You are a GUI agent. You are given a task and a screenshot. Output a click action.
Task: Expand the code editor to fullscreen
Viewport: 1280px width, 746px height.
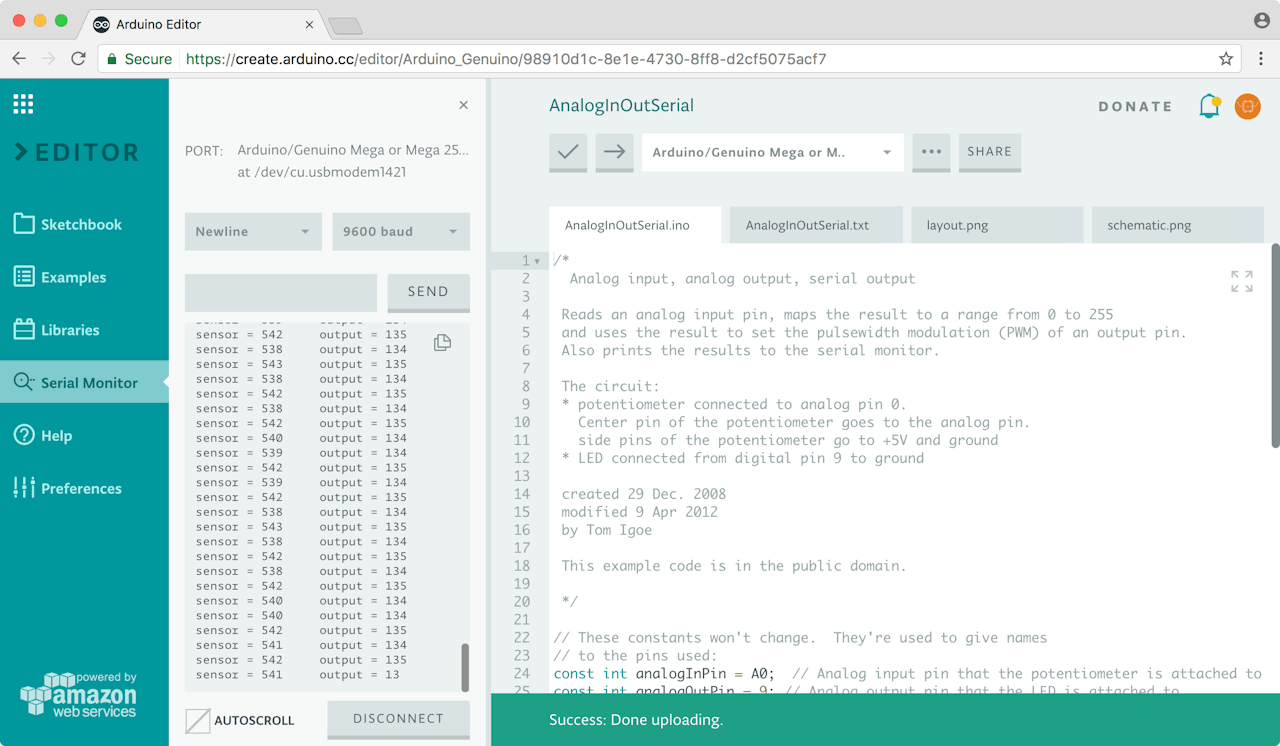[1241, 281]
